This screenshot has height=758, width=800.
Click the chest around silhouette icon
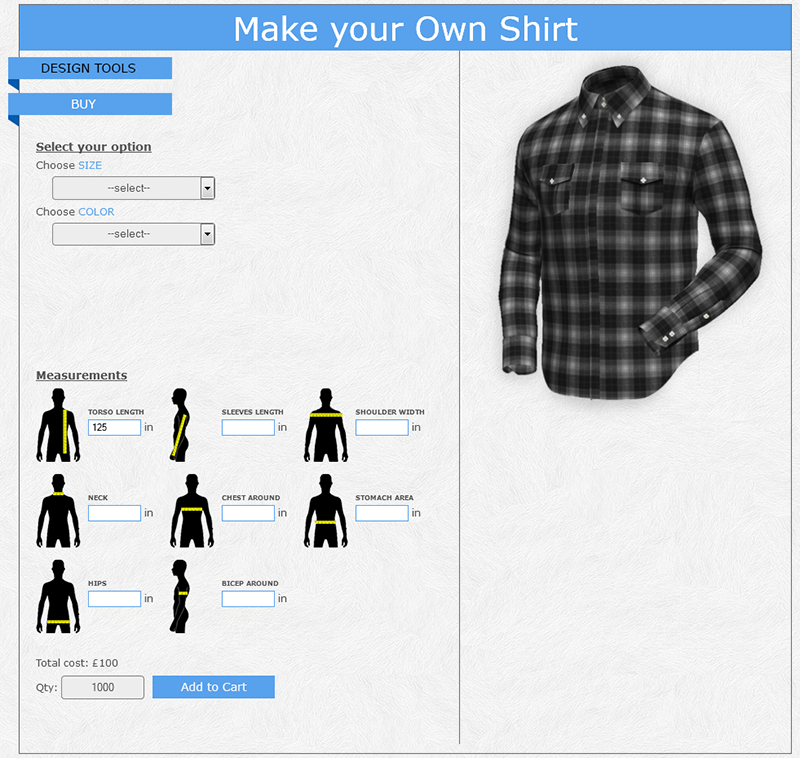pyautogui.click(x=192, y=511)
